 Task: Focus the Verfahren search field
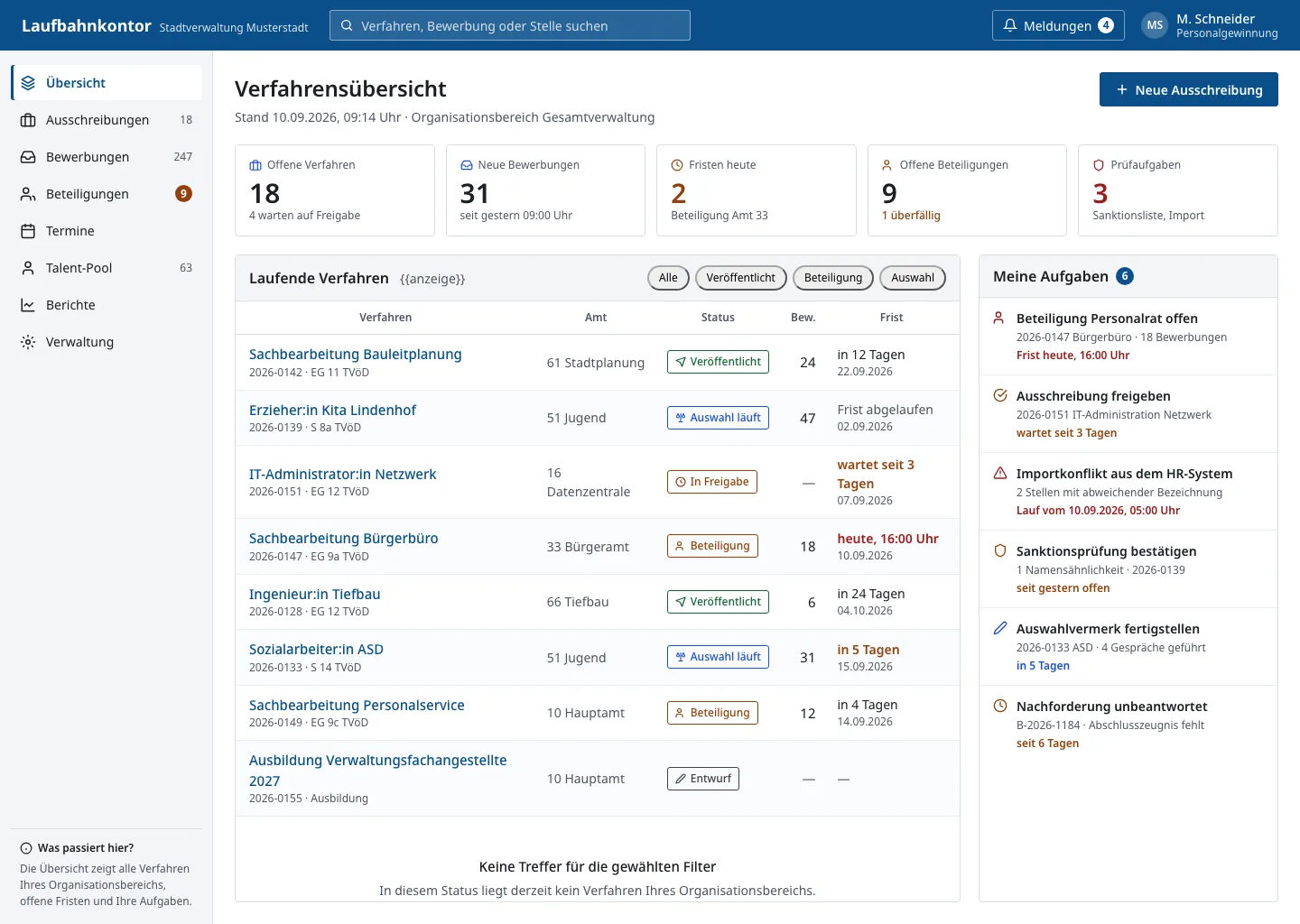(510, 25)
